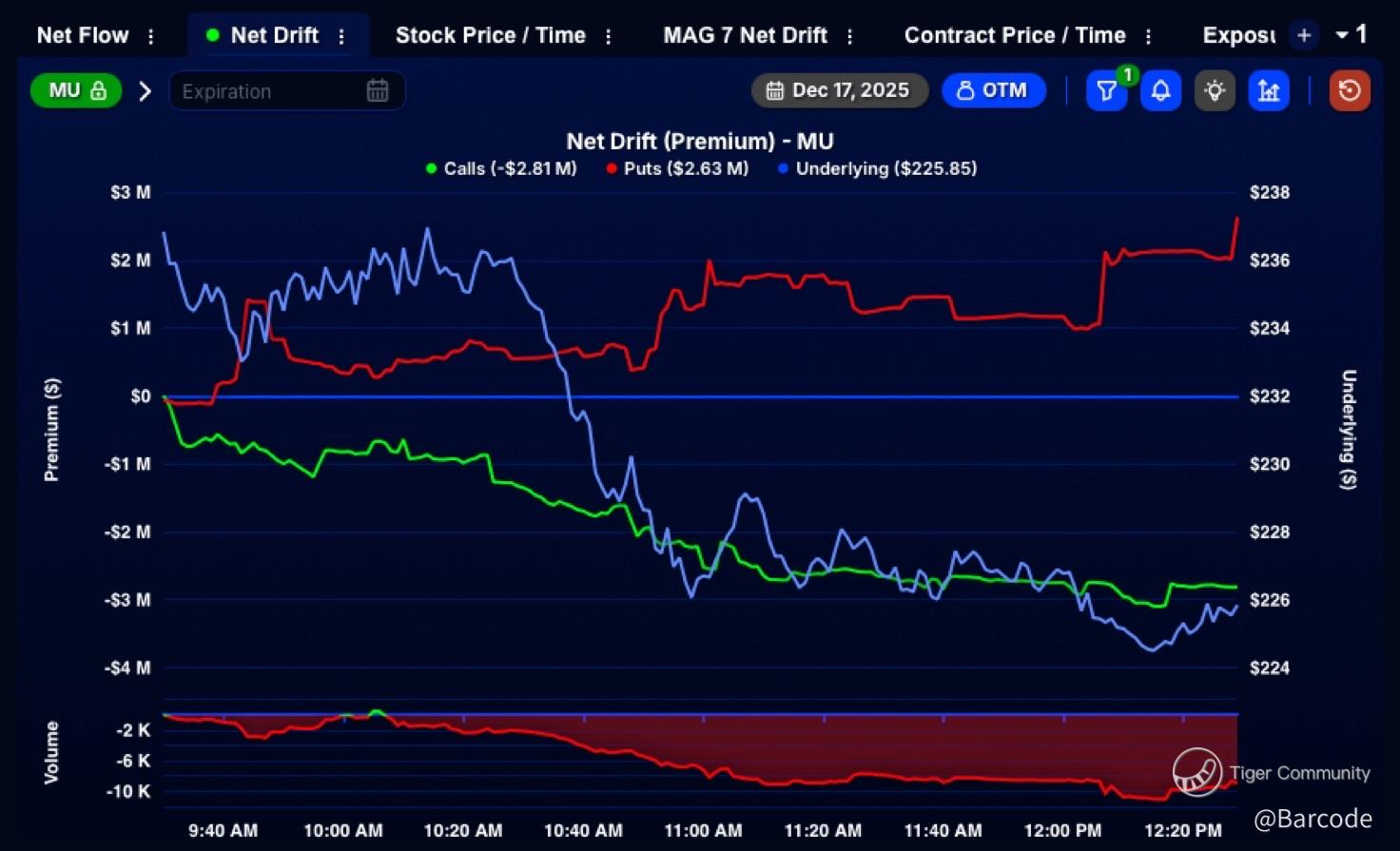This screenshot has height=851, width=1400.
Task: Click the -$2 M premium axis label
Action: [x=127, y=532]
